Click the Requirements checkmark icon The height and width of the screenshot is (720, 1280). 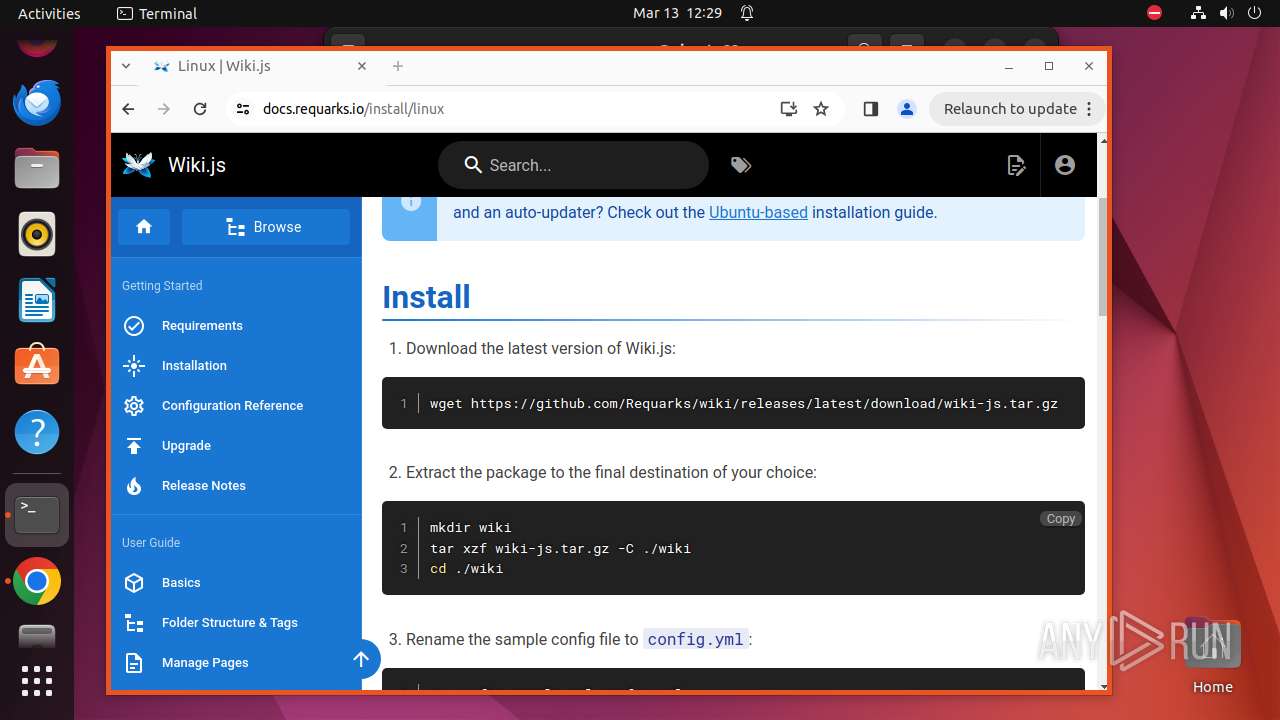pyautogui.click(x=134, y=326)
